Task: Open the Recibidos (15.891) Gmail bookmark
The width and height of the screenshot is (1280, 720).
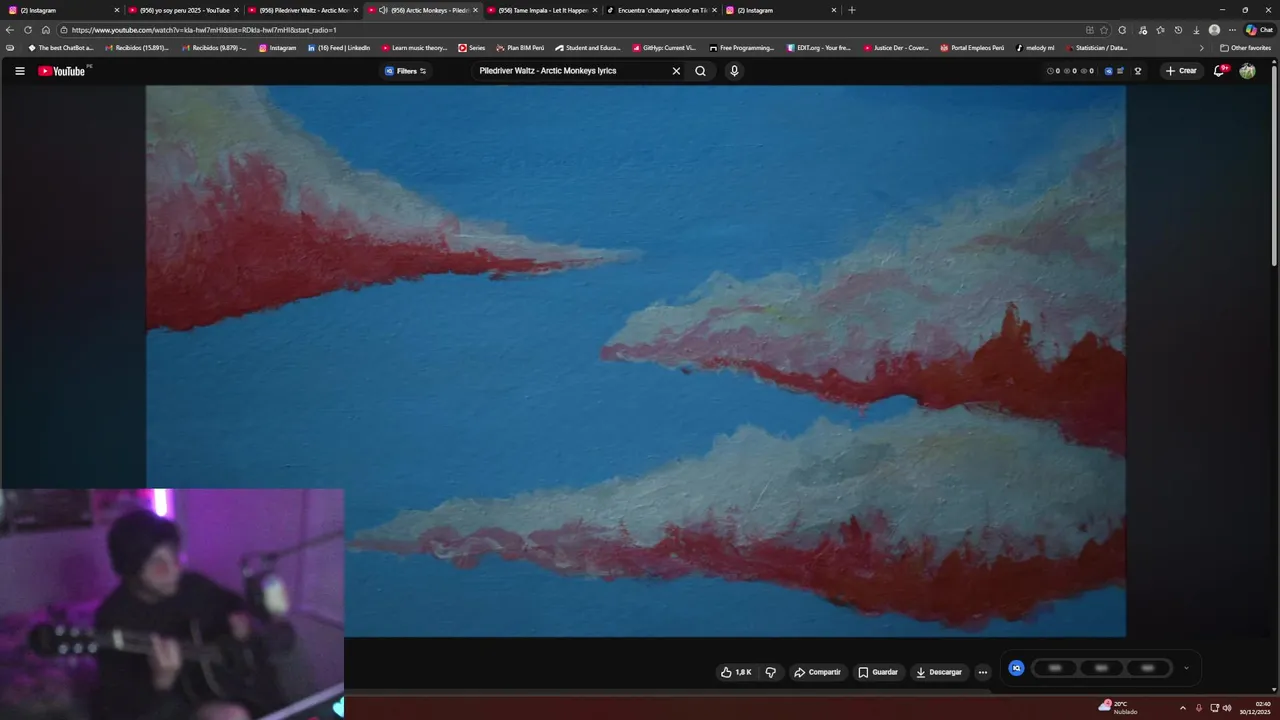Action: (x=137, y=48)
